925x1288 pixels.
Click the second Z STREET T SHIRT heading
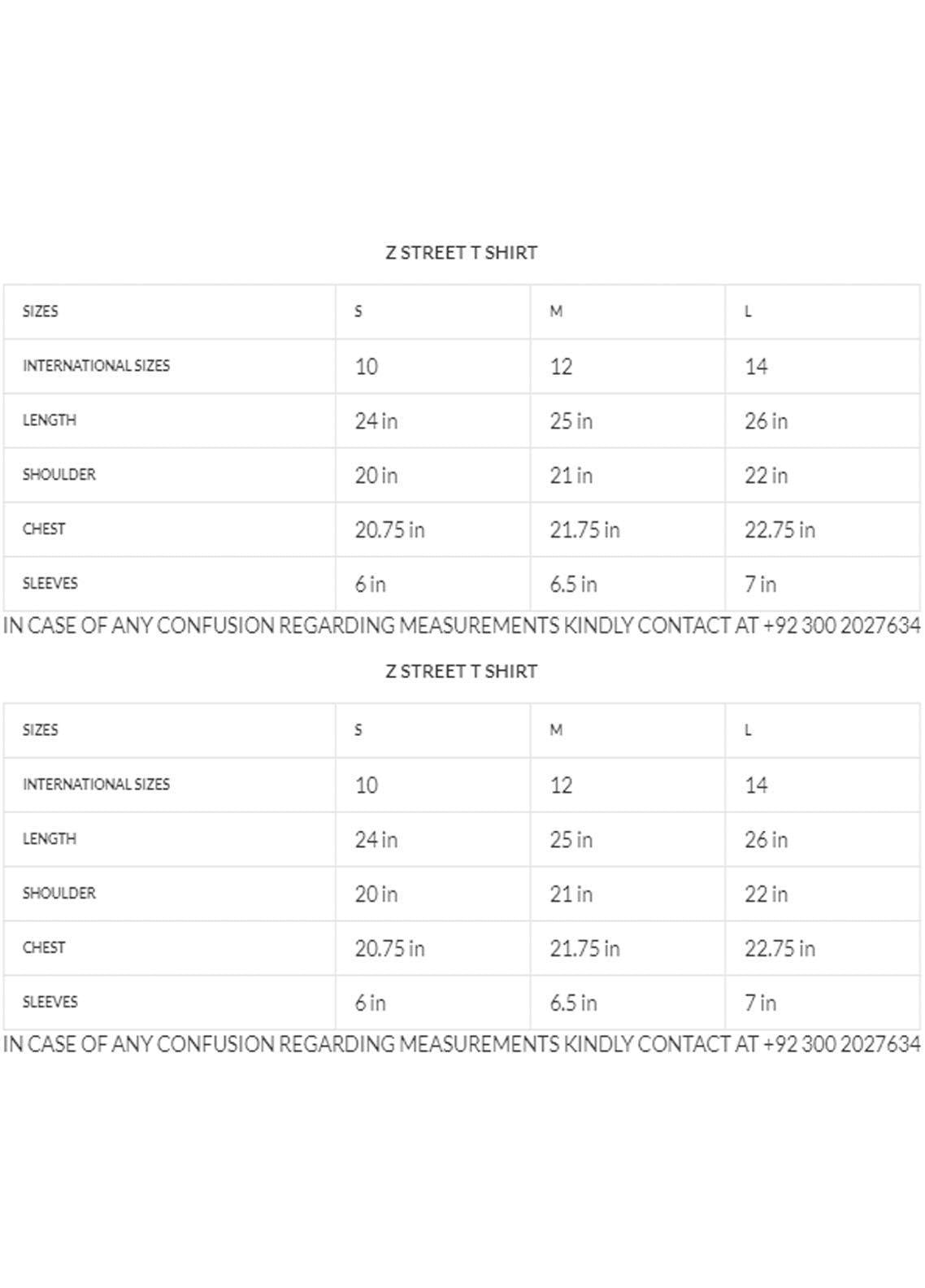(x=461, y=672)
